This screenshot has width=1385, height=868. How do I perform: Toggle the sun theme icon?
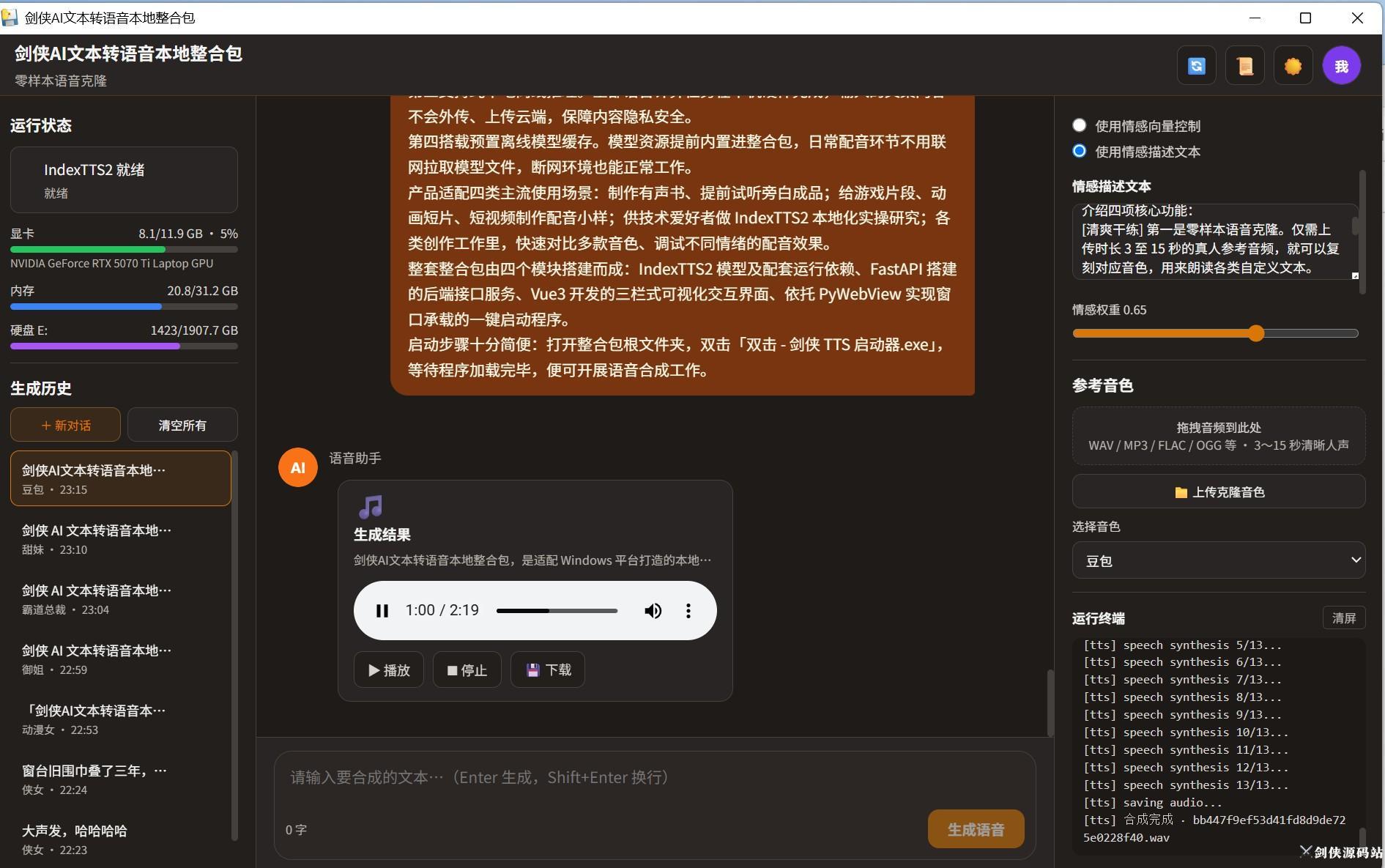(x=1293, y=66)
